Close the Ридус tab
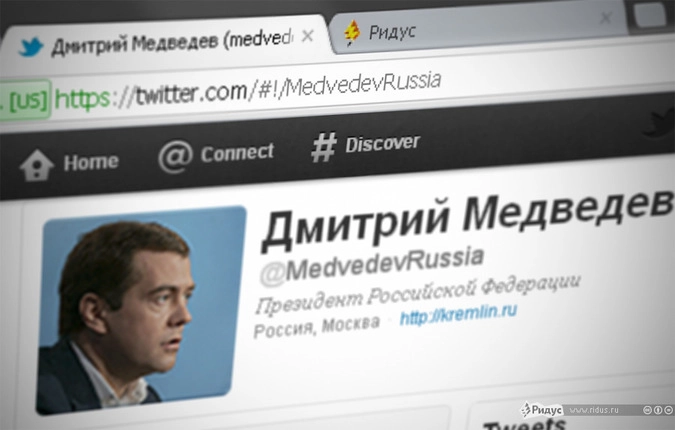Viewport: 675px width, 430px height. point(606,18)
